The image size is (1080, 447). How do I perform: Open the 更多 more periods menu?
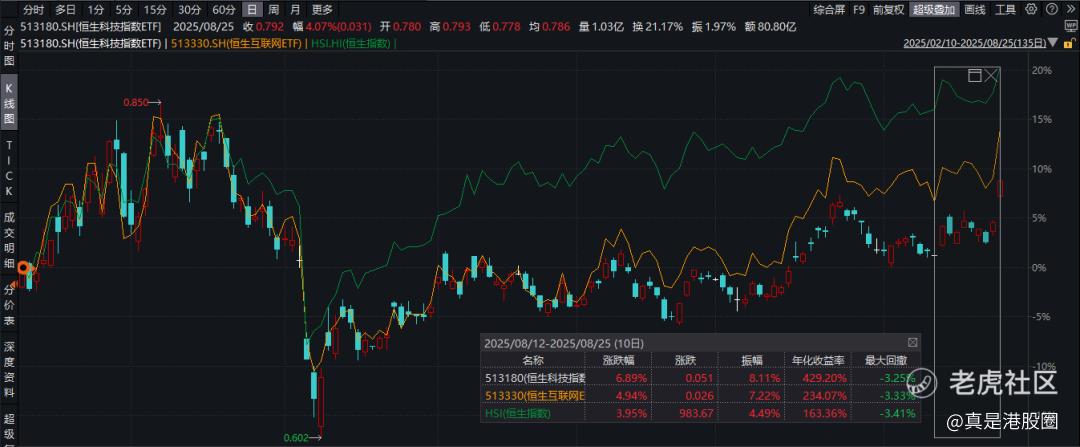[x=322, y=9]
